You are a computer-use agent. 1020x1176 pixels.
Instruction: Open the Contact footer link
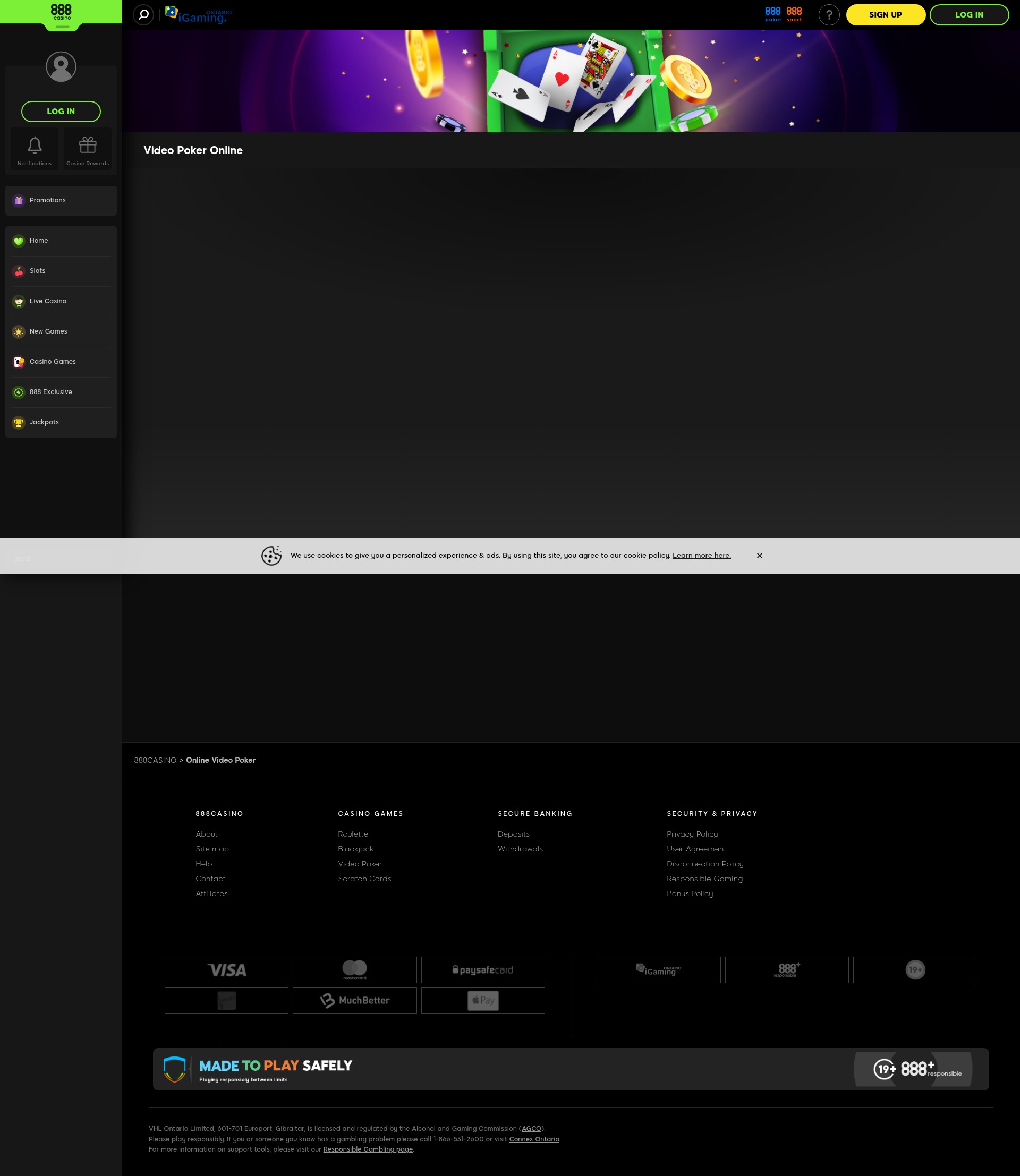click(x=210, y=879)
